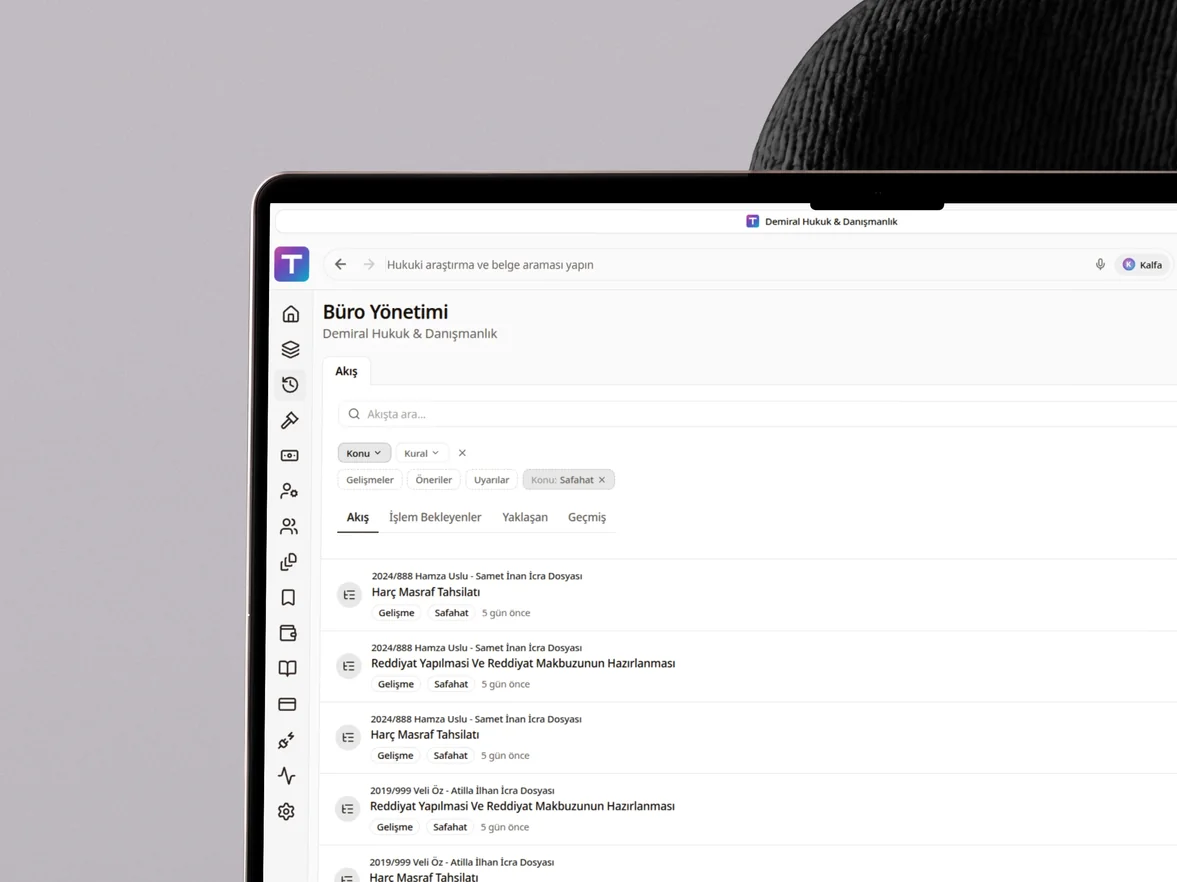The image size is (1177, 882).
Task: Open the plug integrations icon in sidebar
Action: pos(287,740)
